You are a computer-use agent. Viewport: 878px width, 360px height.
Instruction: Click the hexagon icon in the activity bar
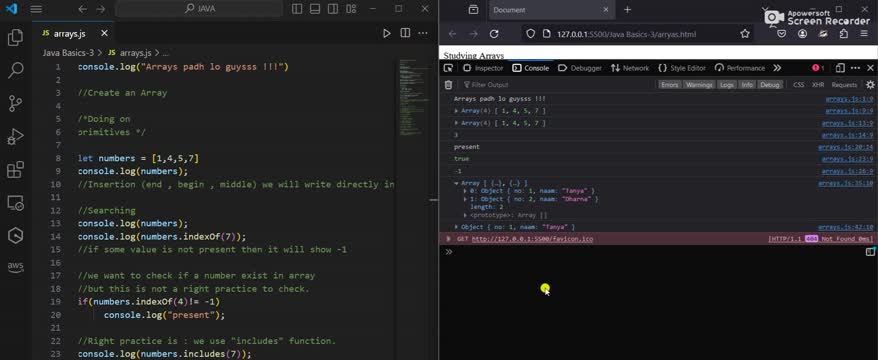(15, 236)
